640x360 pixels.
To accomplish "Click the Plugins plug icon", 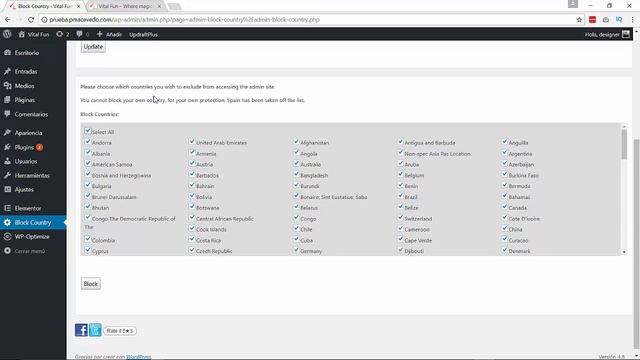I will (x=7, y=147).
